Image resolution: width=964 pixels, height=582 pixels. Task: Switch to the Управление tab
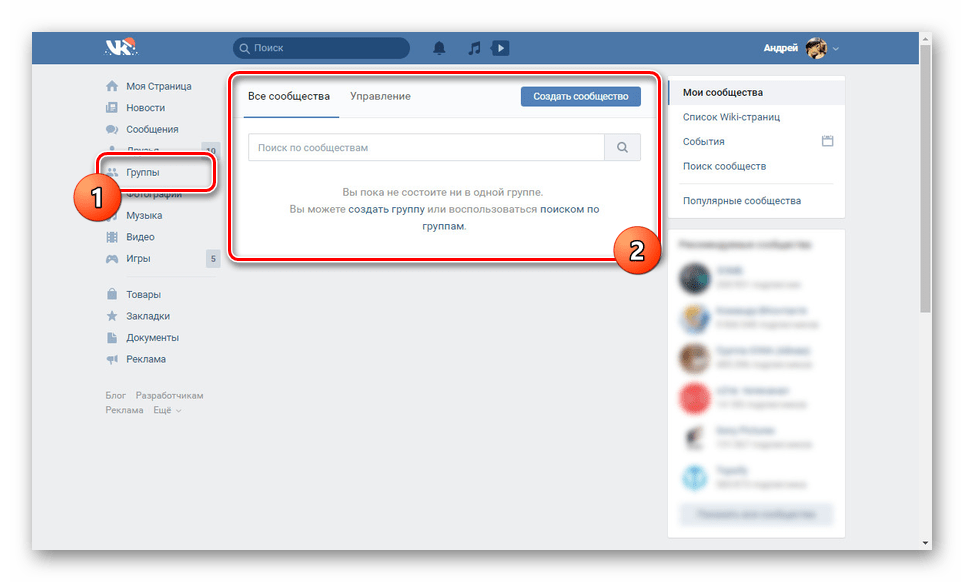click(381, 96)
